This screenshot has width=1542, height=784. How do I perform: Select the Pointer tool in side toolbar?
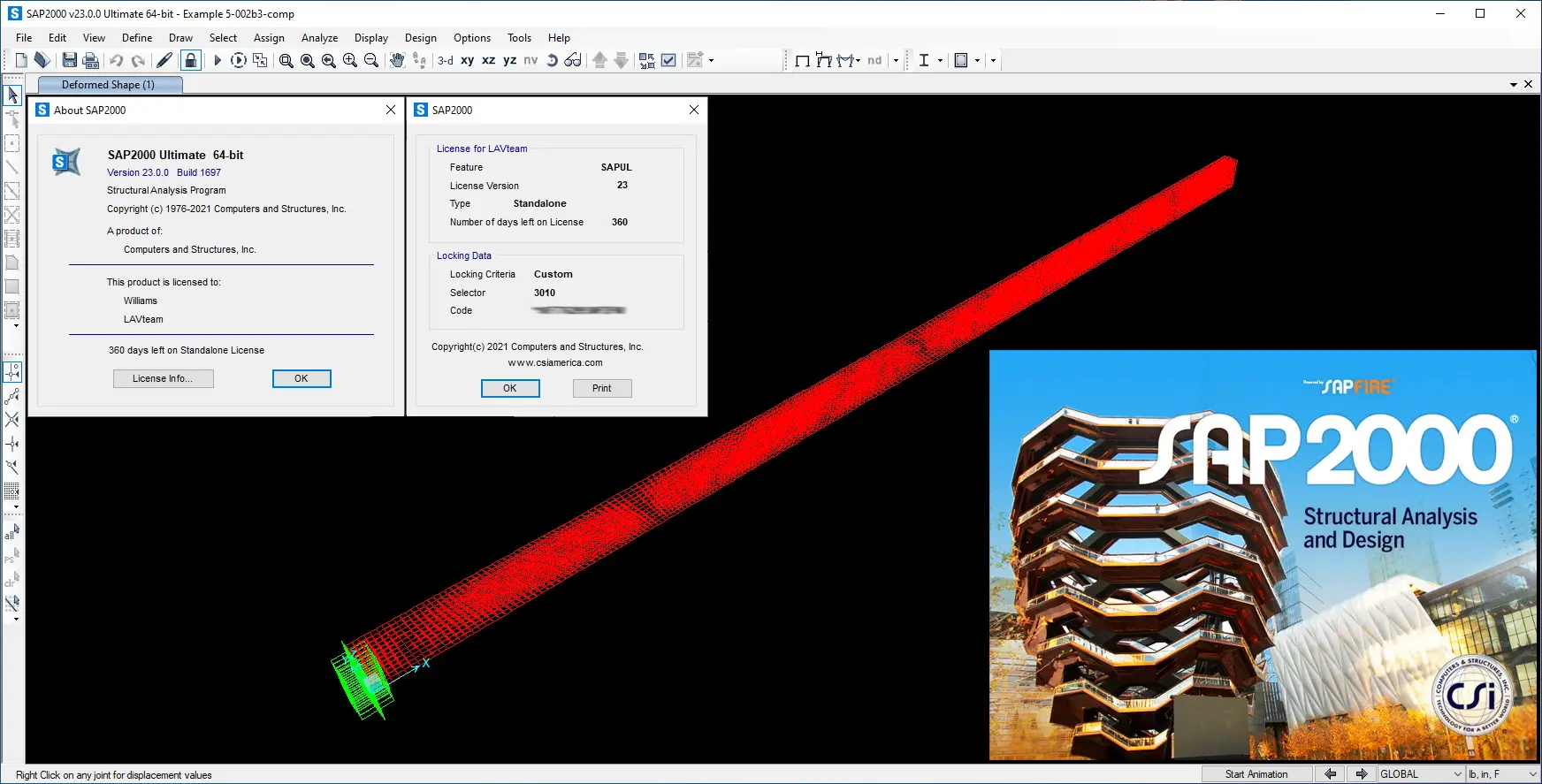click(12, 95)
